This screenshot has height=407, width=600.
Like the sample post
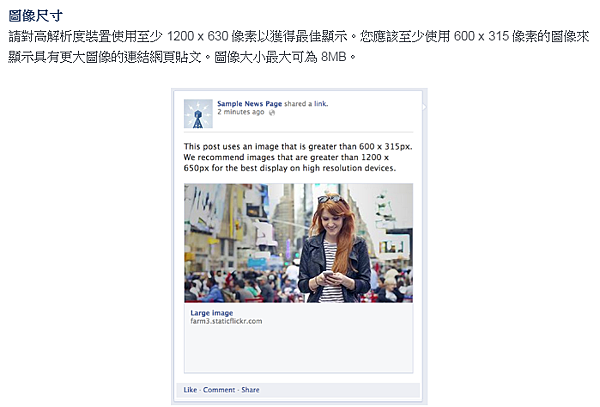190,390
